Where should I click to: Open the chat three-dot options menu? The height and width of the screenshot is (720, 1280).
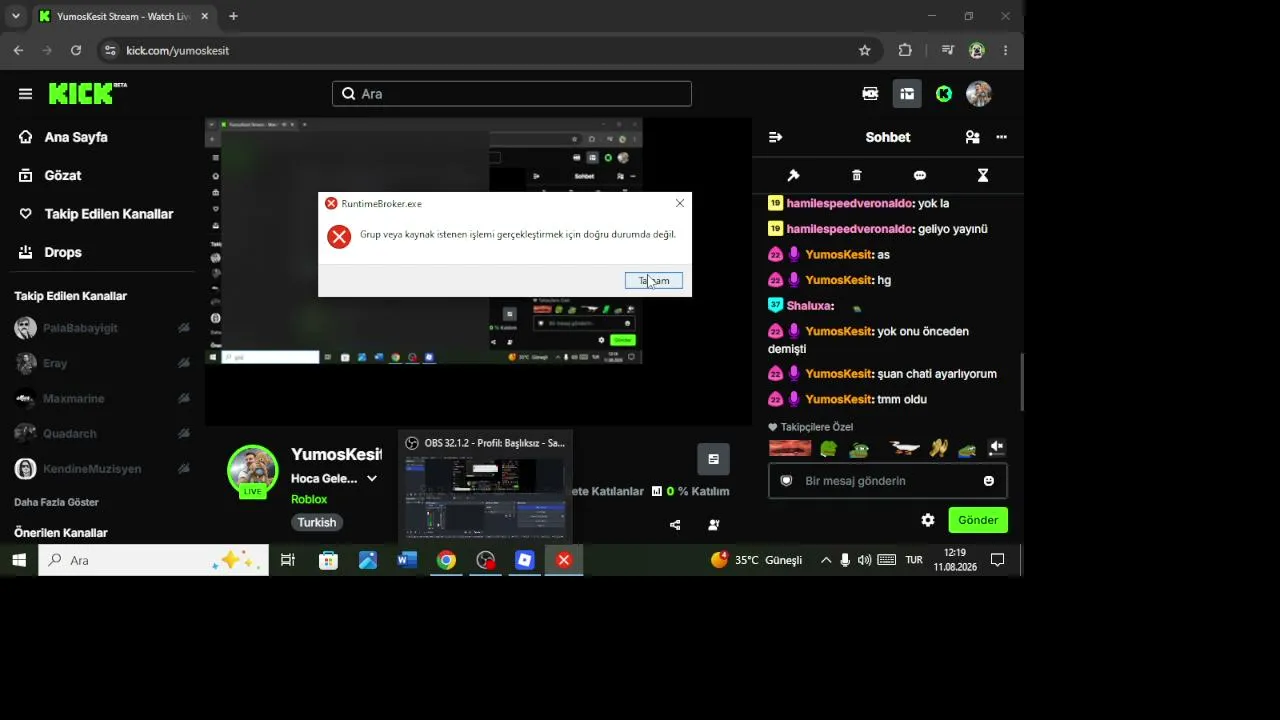[1002, 137]
